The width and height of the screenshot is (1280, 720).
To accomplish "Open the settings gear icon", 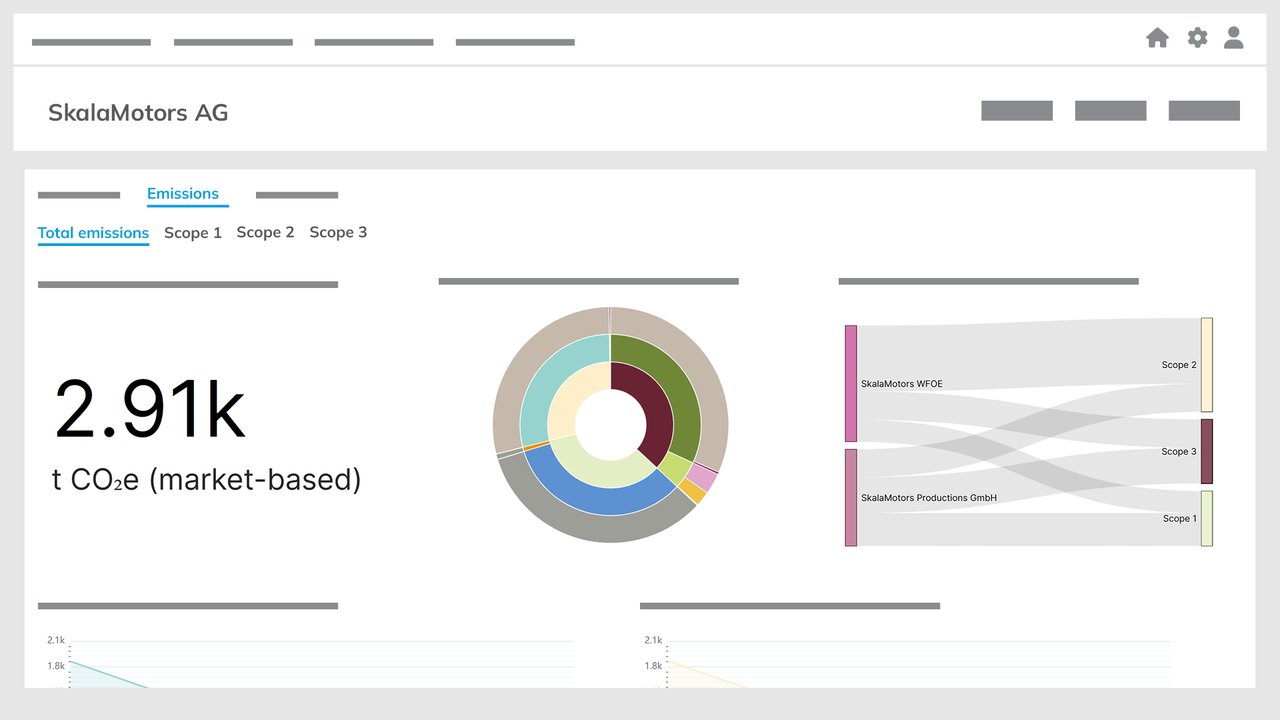I will coord(1196,37).
